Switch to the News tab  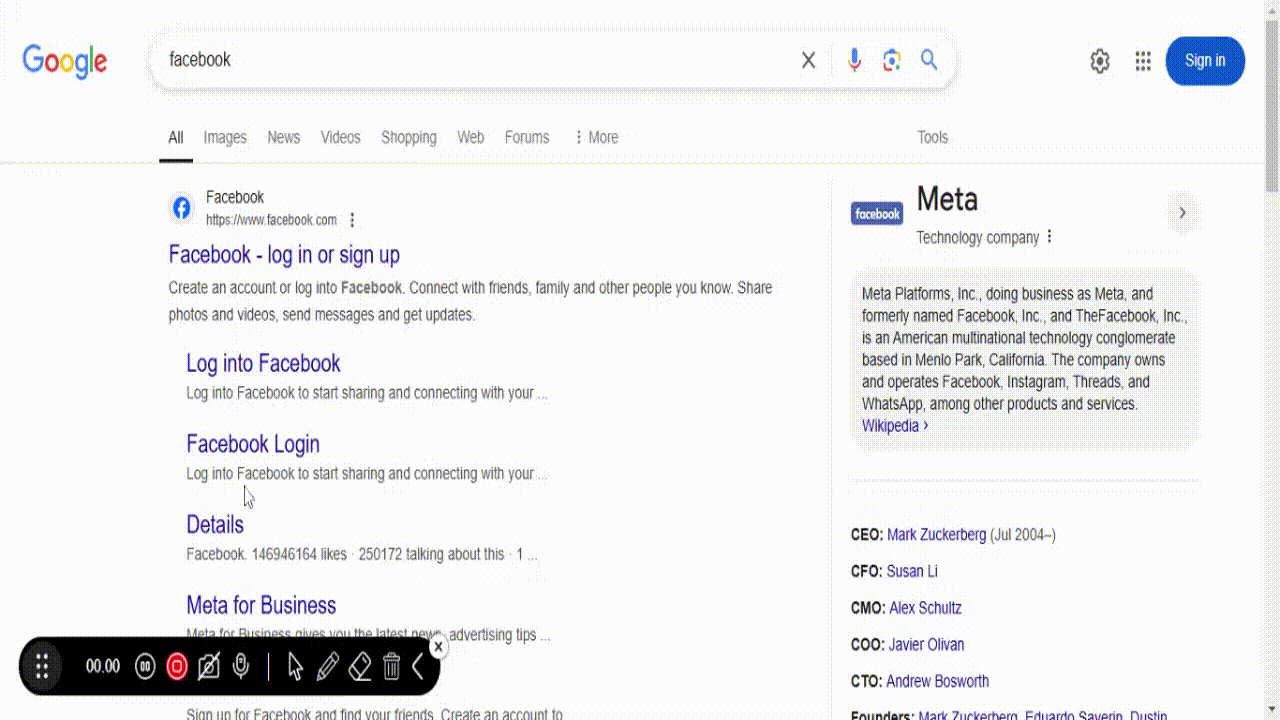point(283,137)
